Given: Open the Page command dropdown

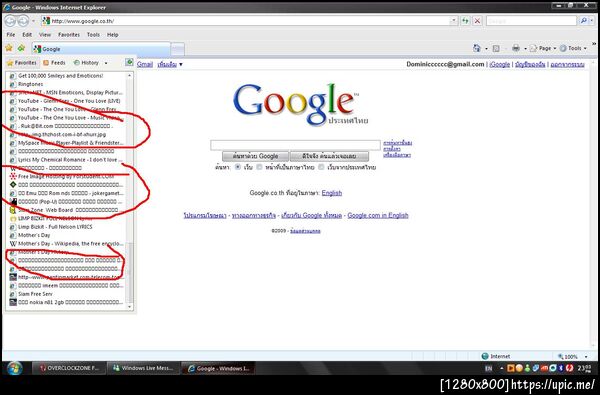Looking at the screenshot, I should click(x=543, y=48).
